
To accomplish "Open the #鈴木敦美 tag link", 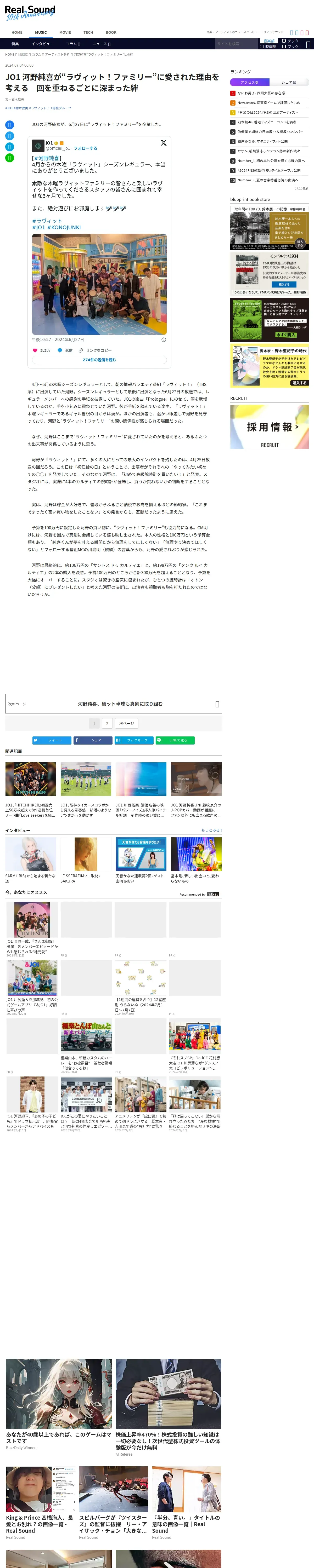I will [20, 108].
